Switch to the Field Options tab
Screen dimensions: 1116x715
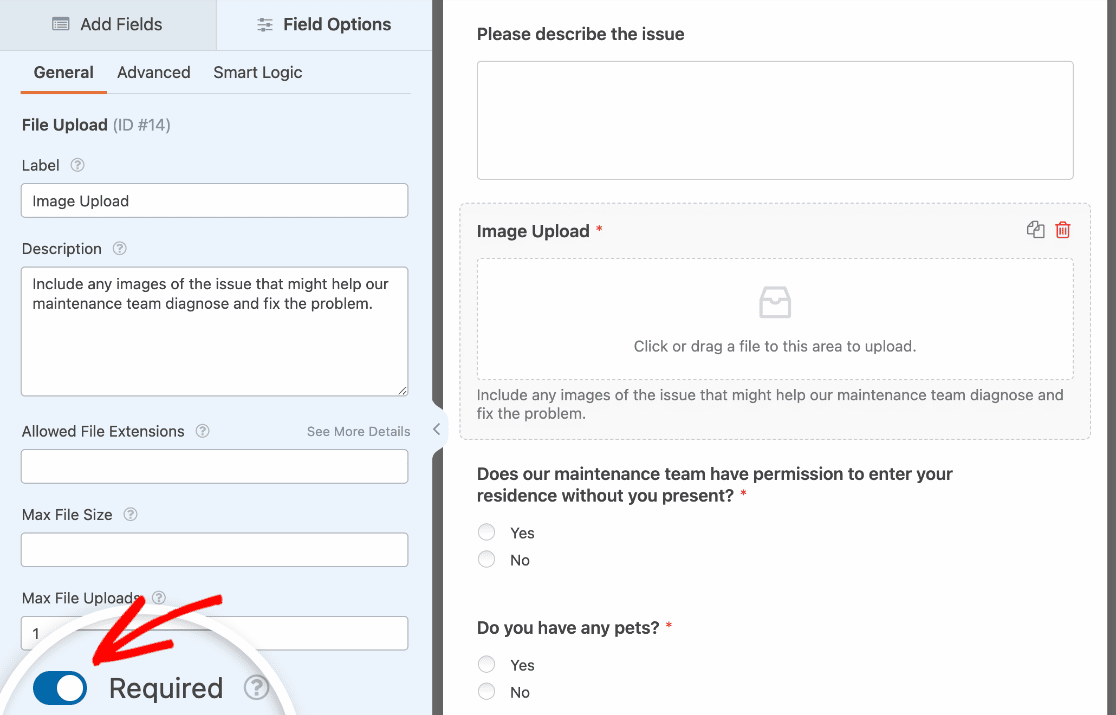324,25
